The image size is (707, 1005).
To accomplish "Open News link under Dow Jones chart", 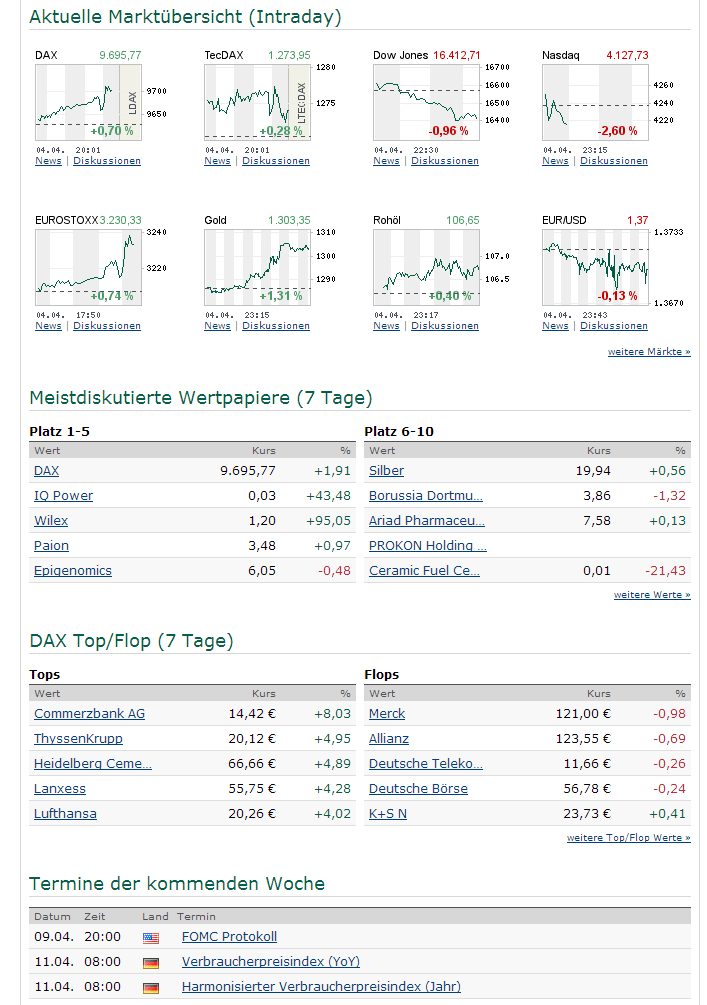I will tap(387, 161).
